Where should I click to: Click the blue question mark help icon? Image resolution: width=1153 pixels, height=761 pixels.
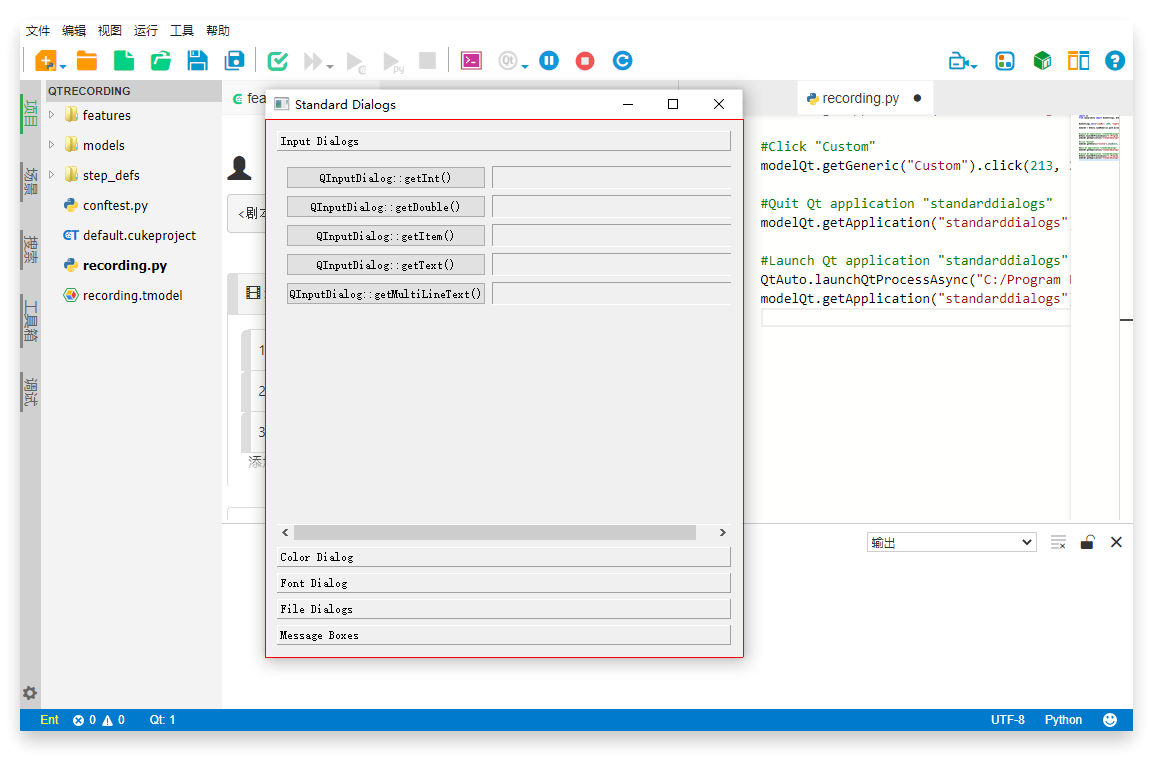pyautogui.click(x=1115, y=61)
